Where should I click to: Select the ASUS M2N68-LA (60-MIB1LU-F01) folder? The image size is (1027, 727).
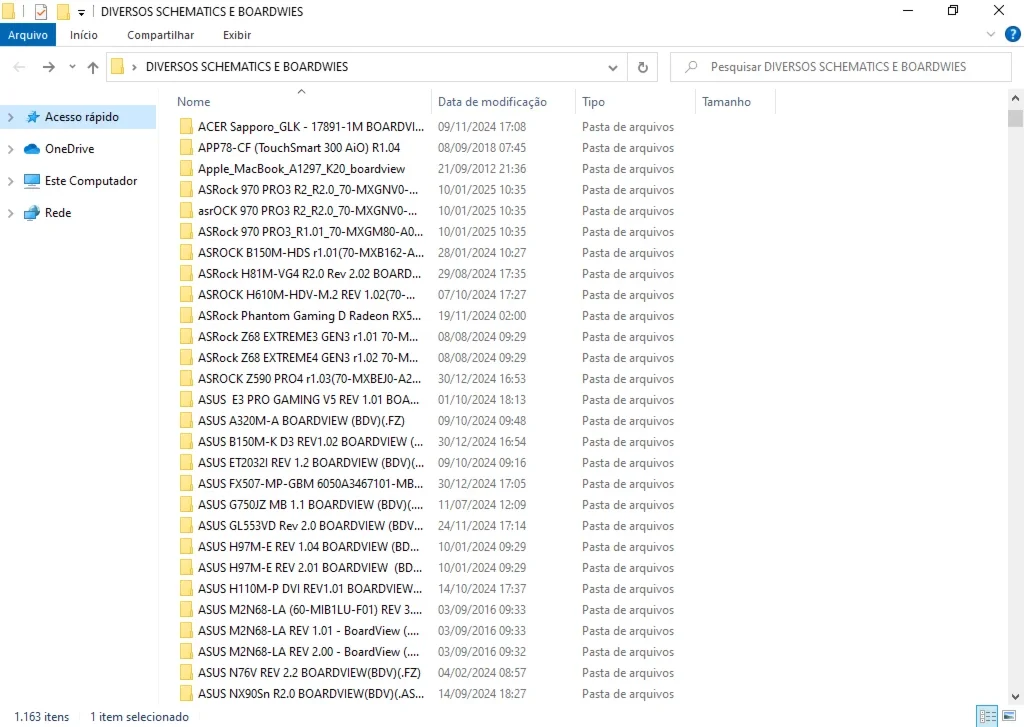coord(310,608)
